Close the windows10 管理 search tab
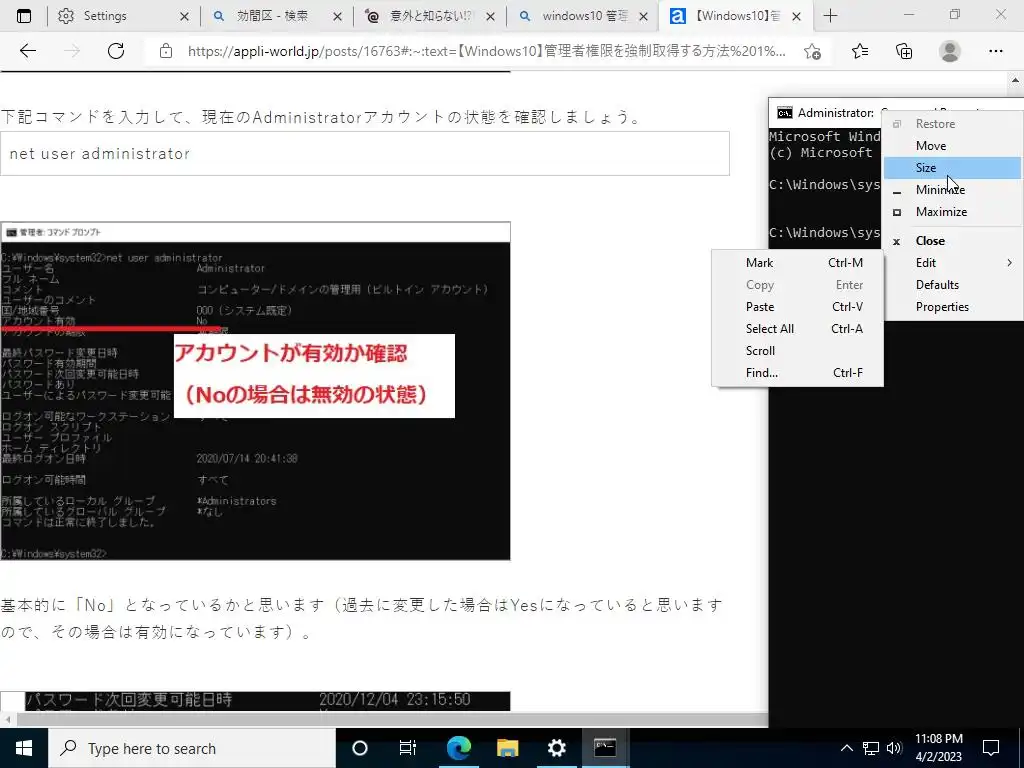 pyautogui.click(x=643, y=16)
